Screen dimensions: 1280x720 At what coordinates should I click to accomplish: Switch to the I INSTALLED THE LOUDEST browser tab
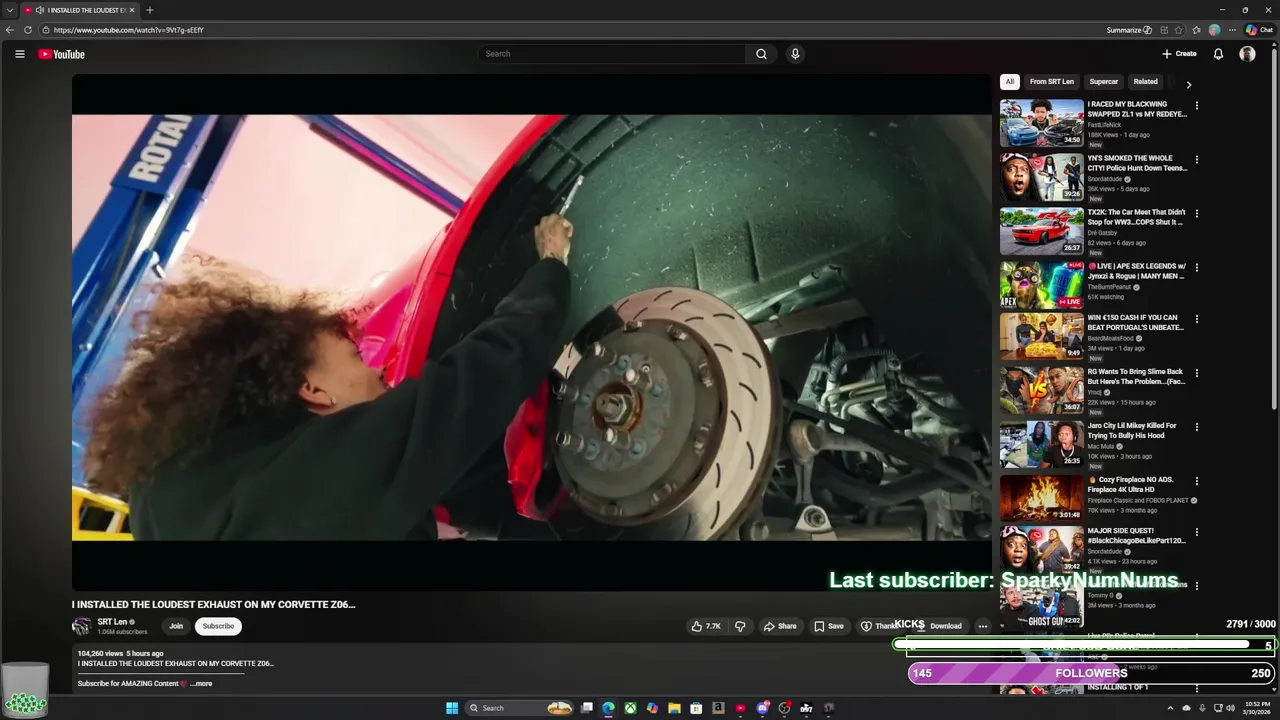click(80, 10)
